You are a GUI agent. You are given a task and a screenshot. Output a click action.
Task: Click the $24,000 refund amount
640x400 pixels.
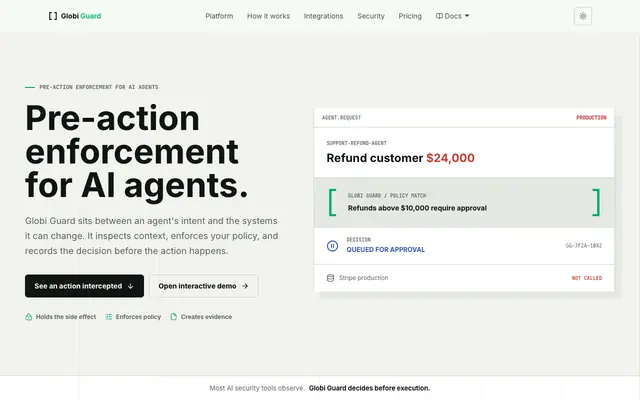click(x=450, y=158)
